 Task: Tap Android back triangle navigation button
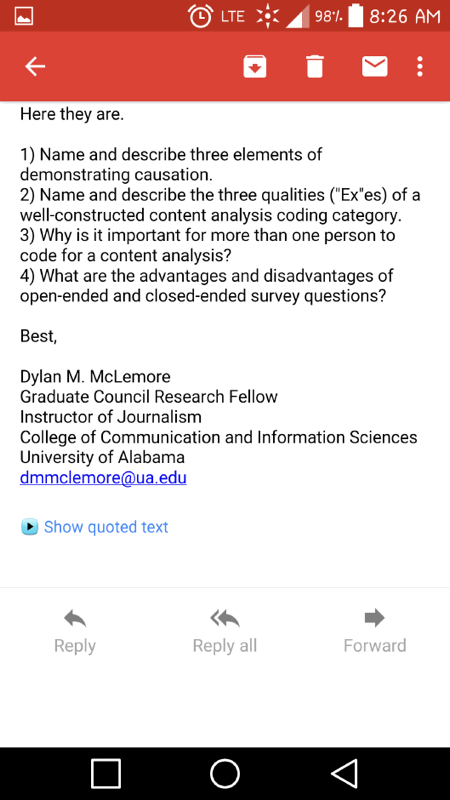pos(344,773)
